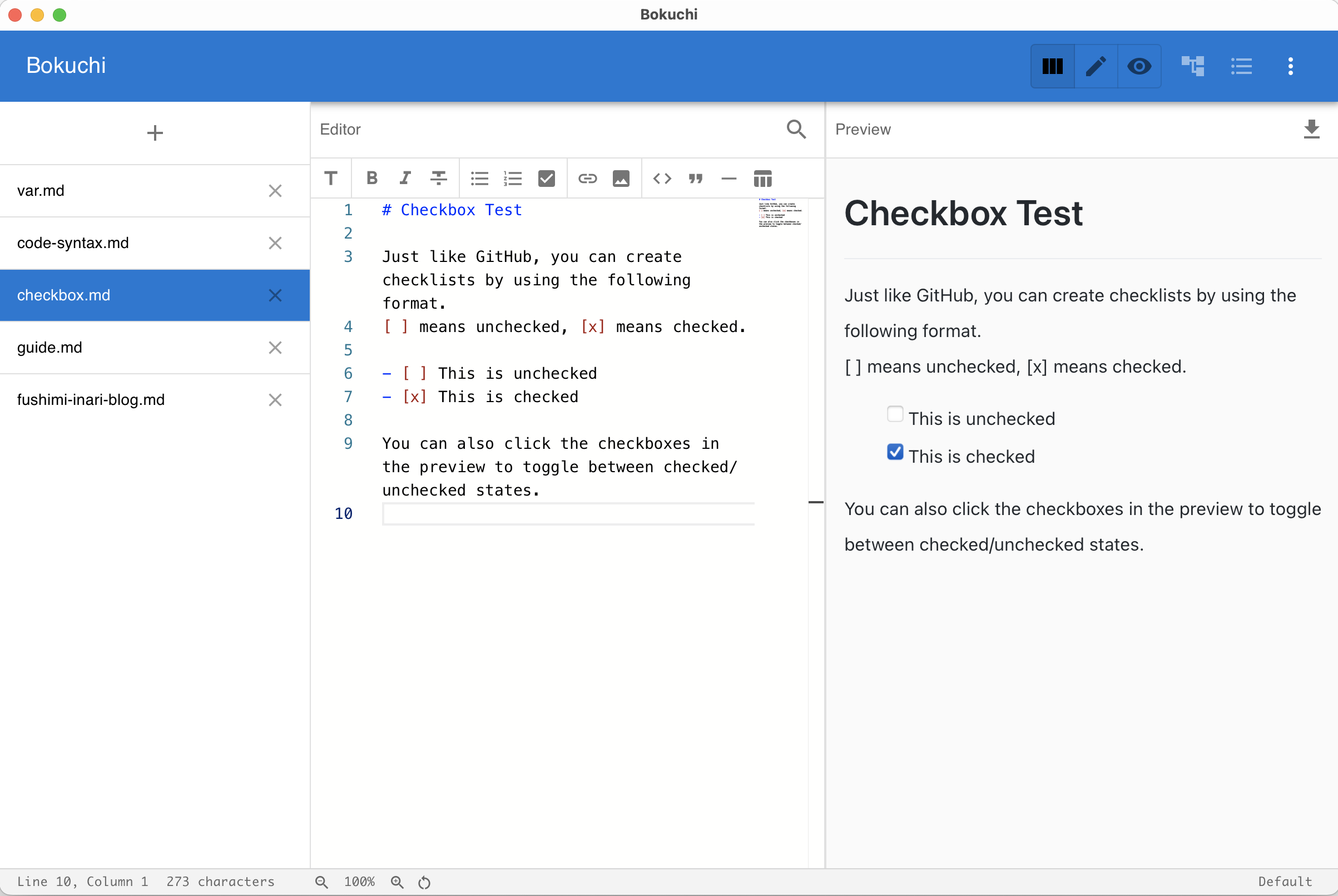Switch to preview-only mode with the eye icon
Screen dimensions: 1338x896
tap(1138, 66)
